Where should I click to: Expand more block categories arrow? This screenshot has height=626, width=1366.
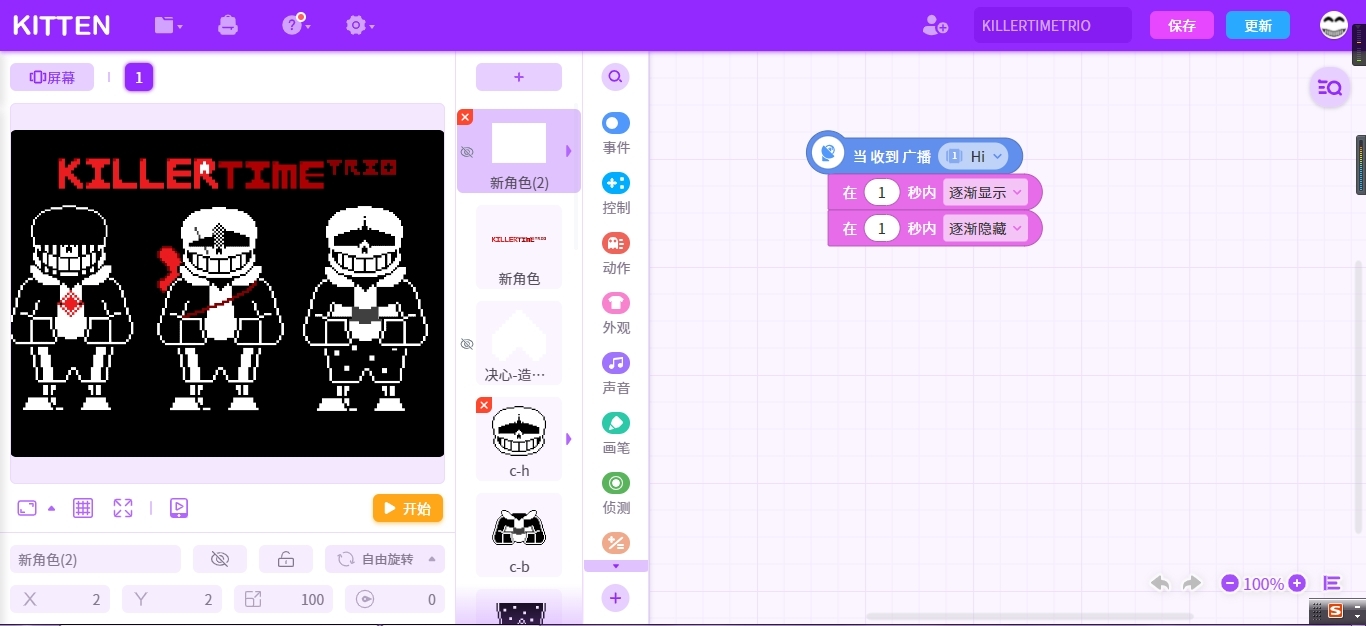(616, 566)
